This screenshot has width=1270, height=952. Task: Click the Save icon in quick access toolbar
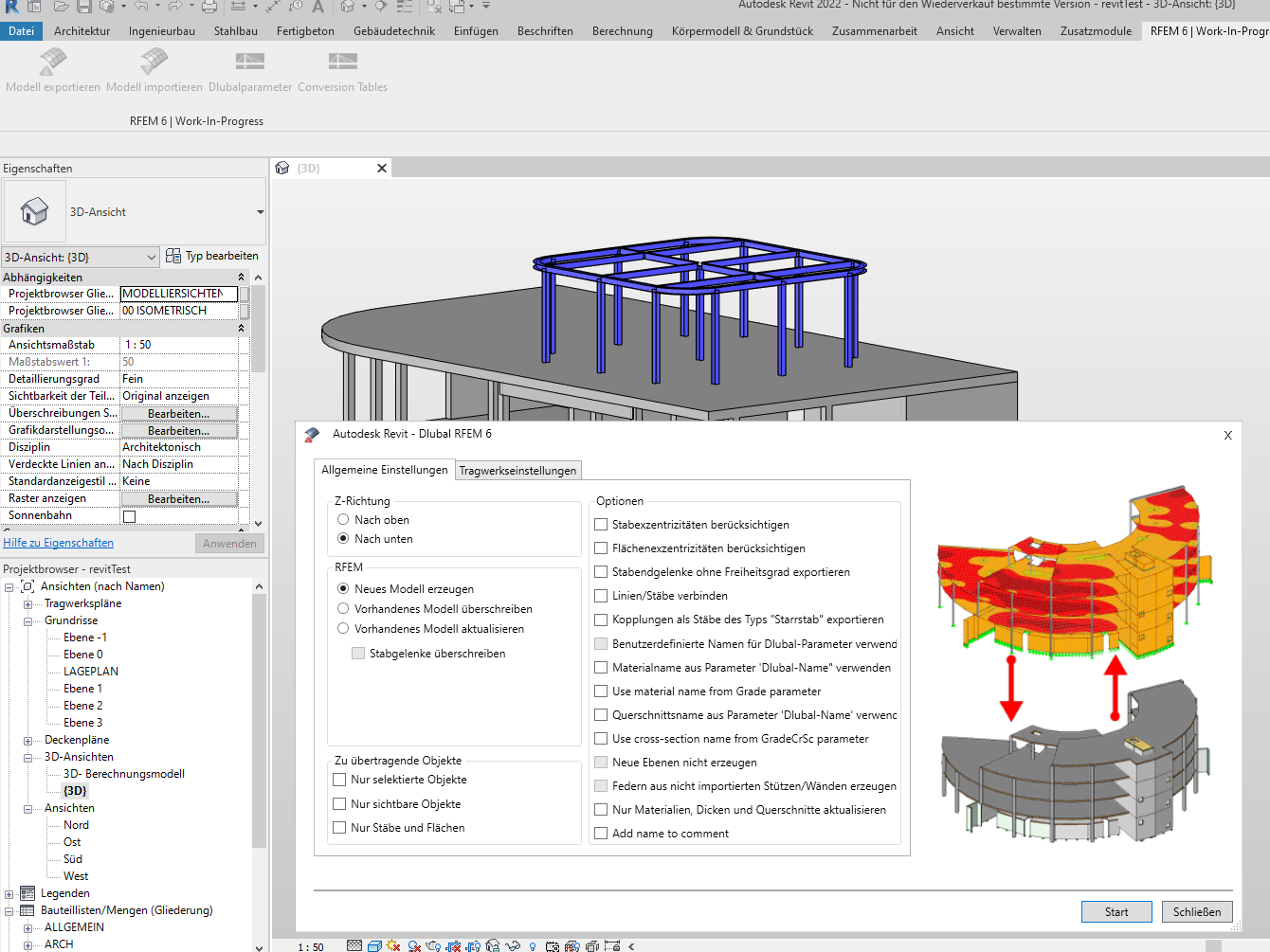[x=85, y=9]
